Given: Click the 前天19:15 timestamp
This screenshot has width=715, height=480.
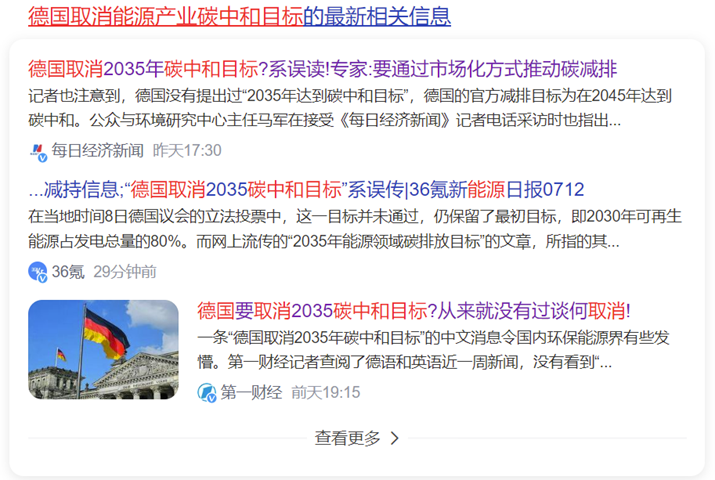Looking at the screenshot, I should tap(325, 392).
